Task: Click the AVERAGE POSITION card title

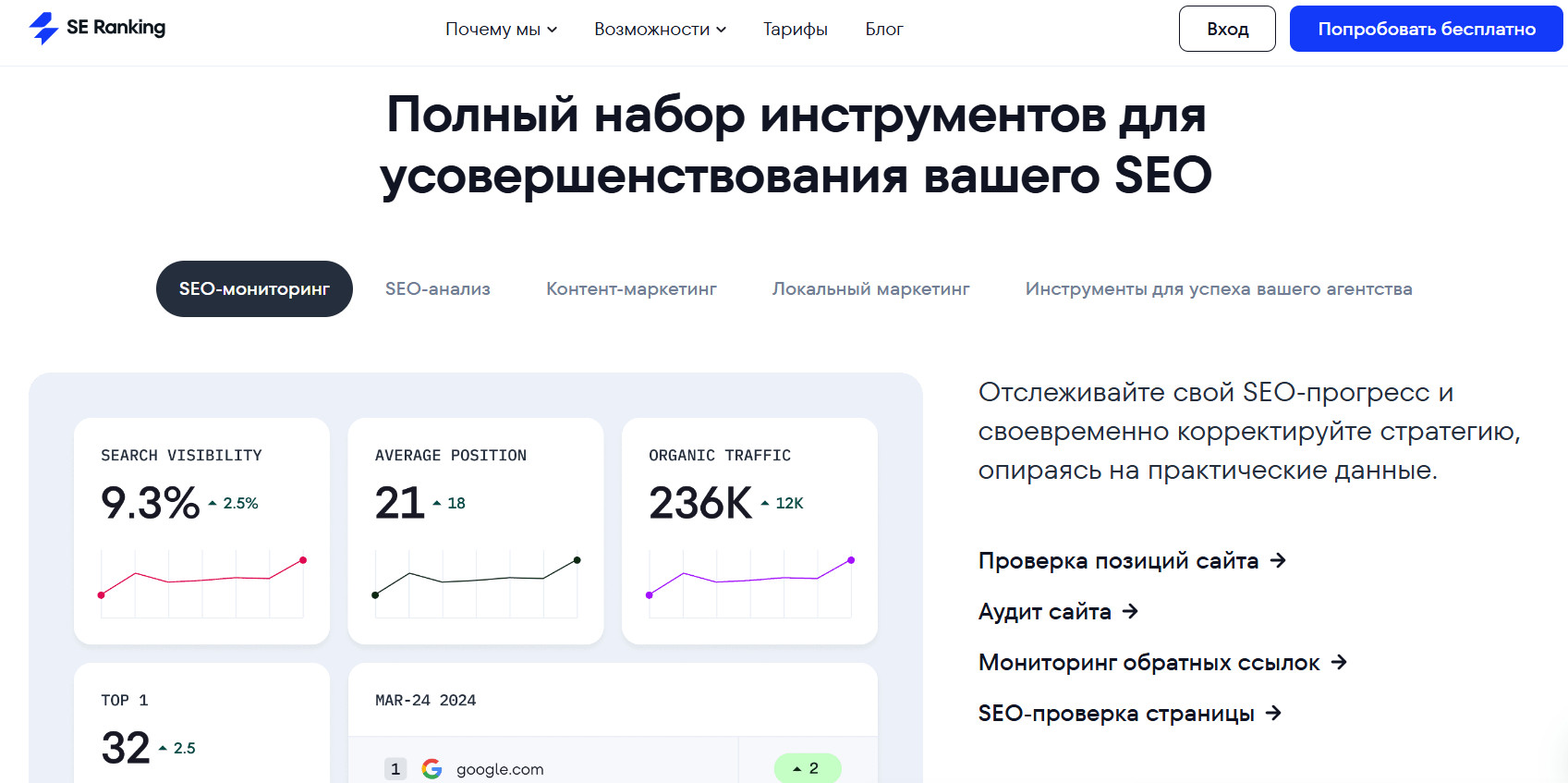Action: coord(451,455)
